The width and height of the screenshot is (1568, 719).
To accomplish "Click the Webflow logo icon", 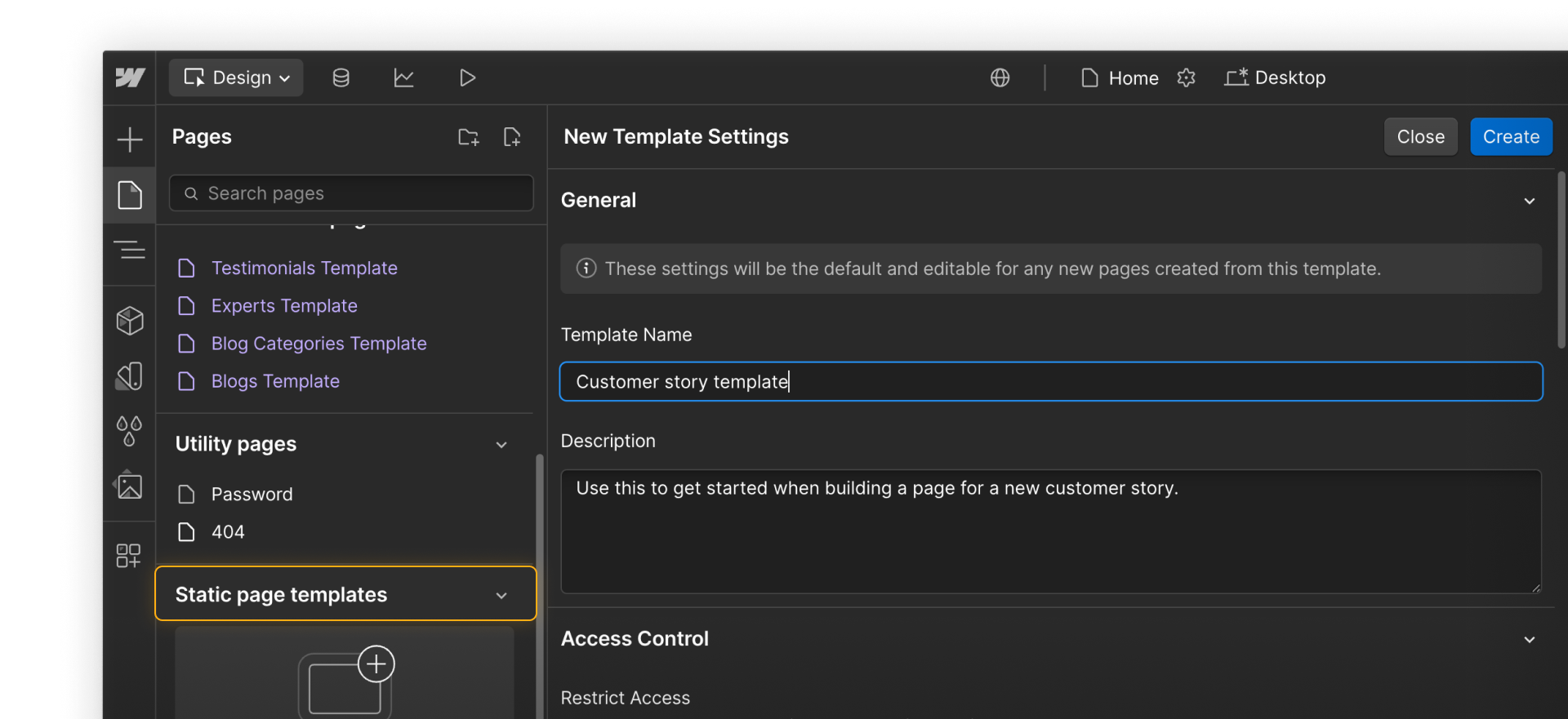I will pos(130,78).
